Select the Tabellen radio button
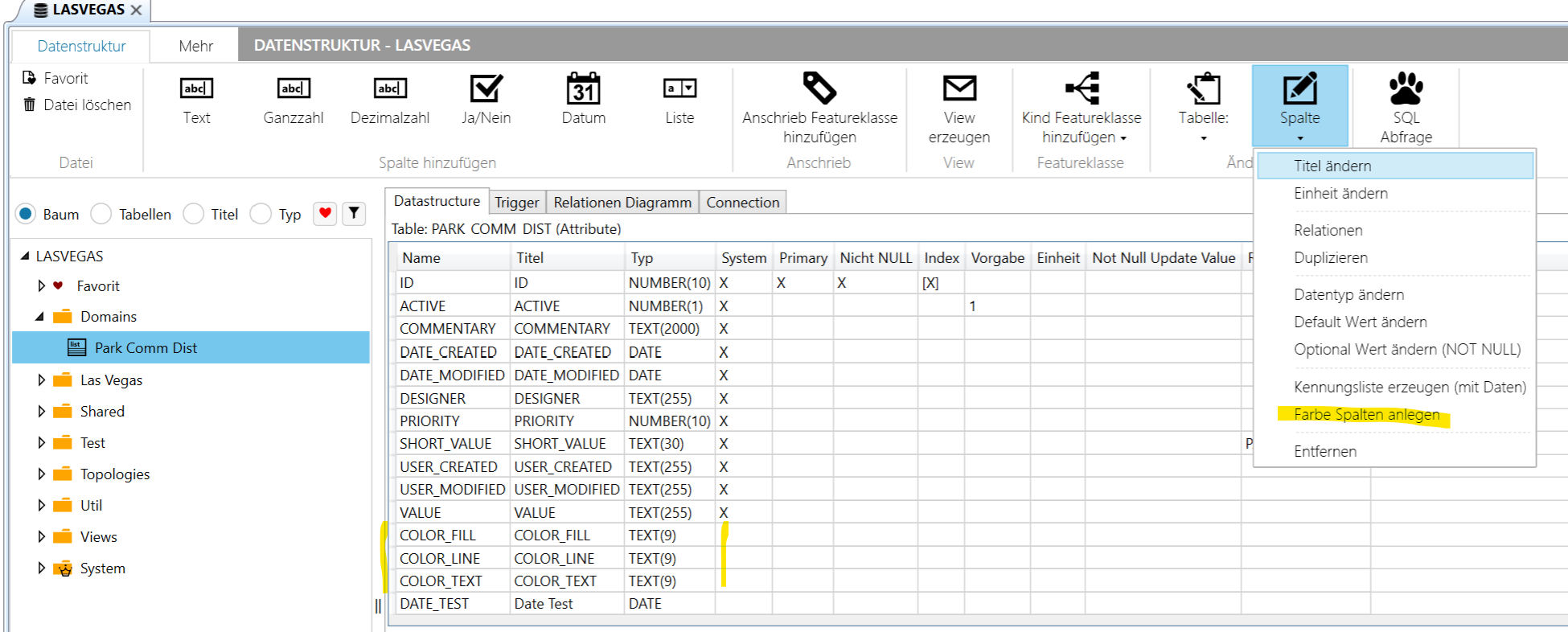Image resolution: width=1568 pixels, height=632 pixels. point(101,214)
